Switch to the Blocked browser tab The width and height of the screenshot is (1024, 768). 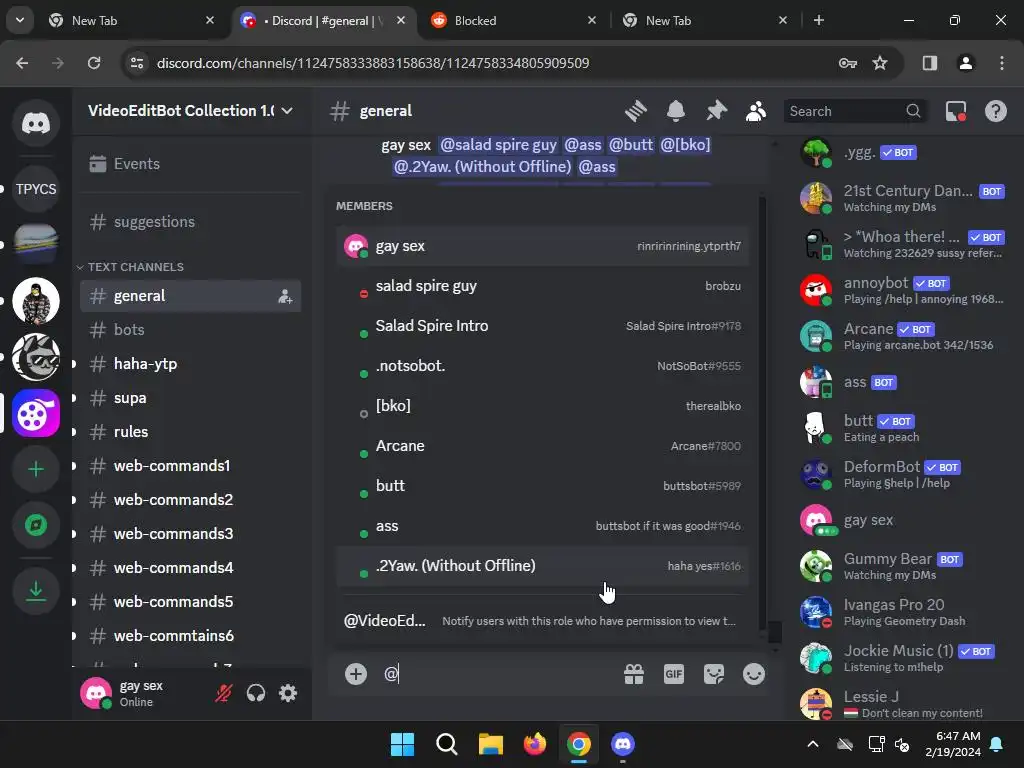pos(514,20)
